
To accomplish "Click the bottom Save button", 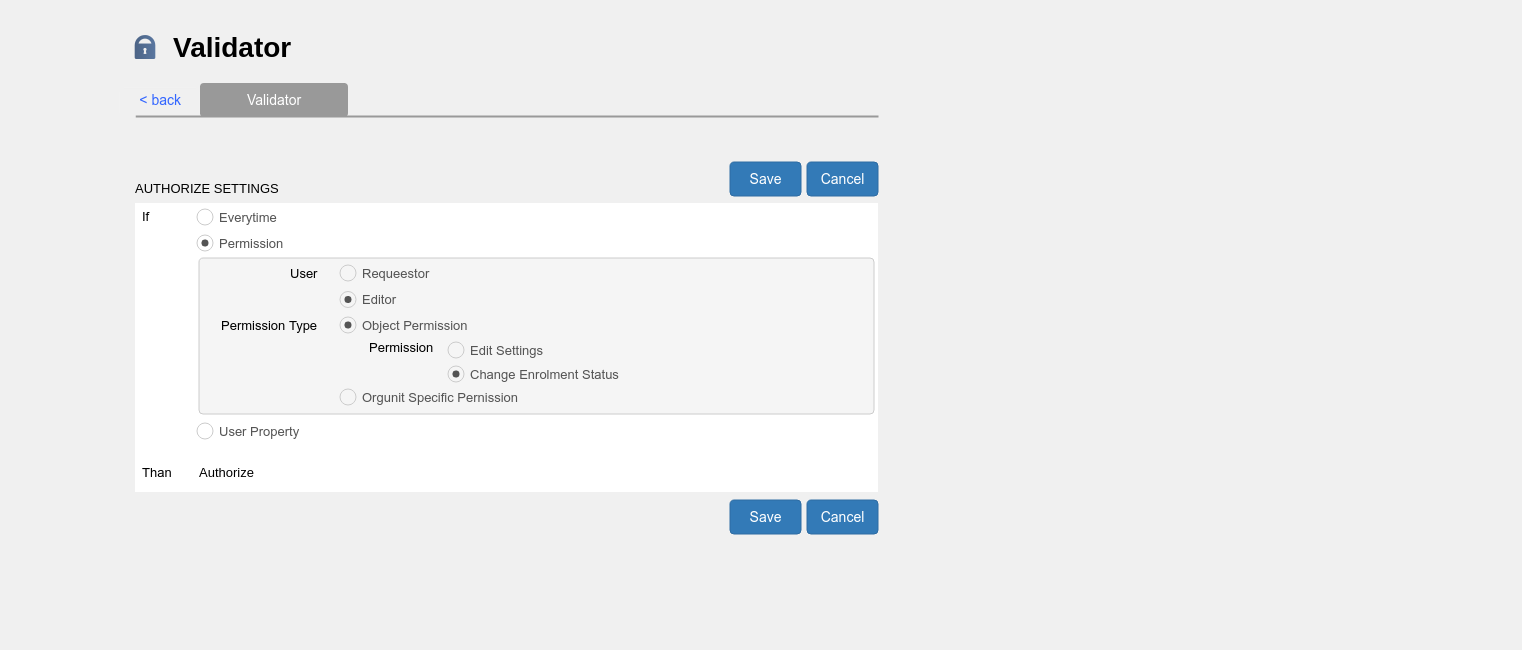I will coord(765,517).
